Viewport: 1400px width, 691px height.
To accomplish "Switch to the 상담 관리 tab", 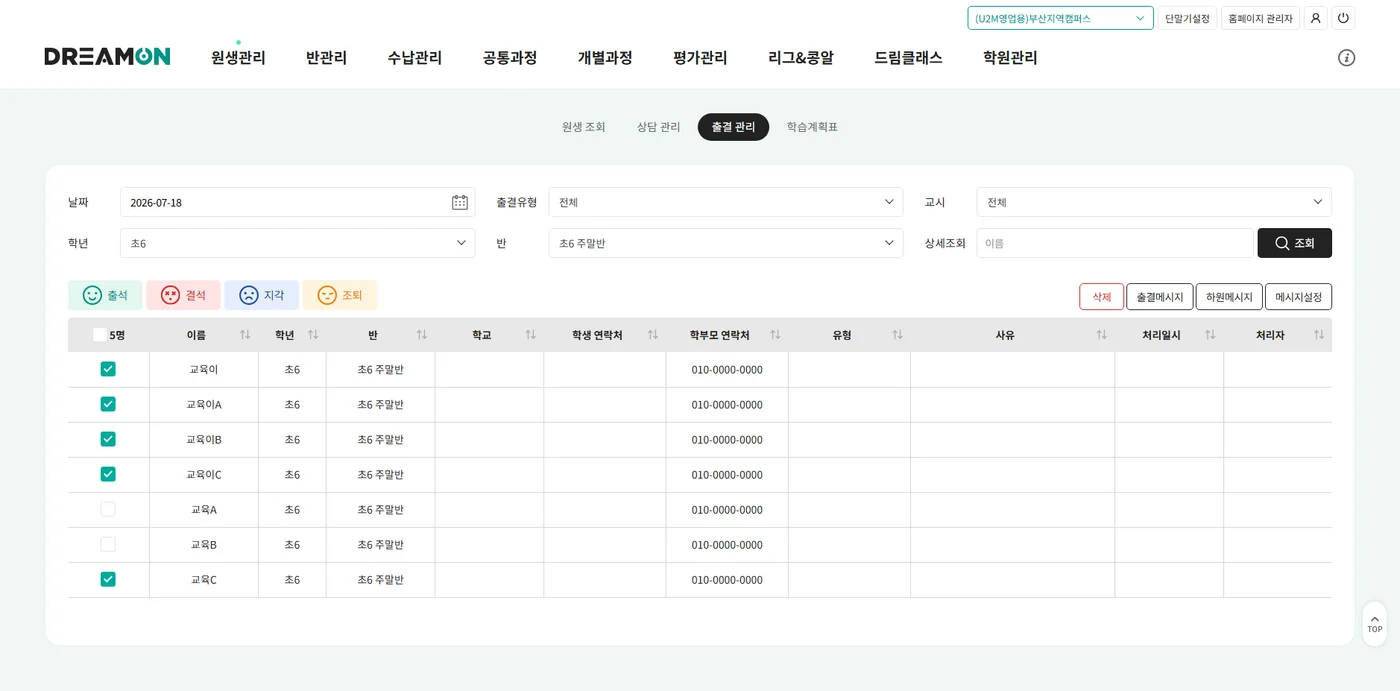I will pyautogui.click(x=658, y=127).
